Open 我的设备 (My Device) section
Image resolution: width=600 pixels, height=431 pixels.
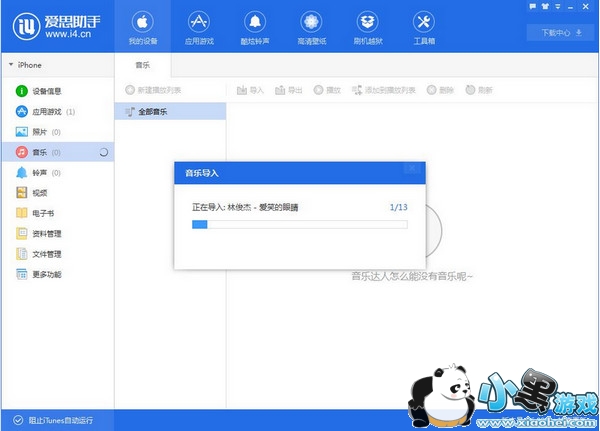143,28
